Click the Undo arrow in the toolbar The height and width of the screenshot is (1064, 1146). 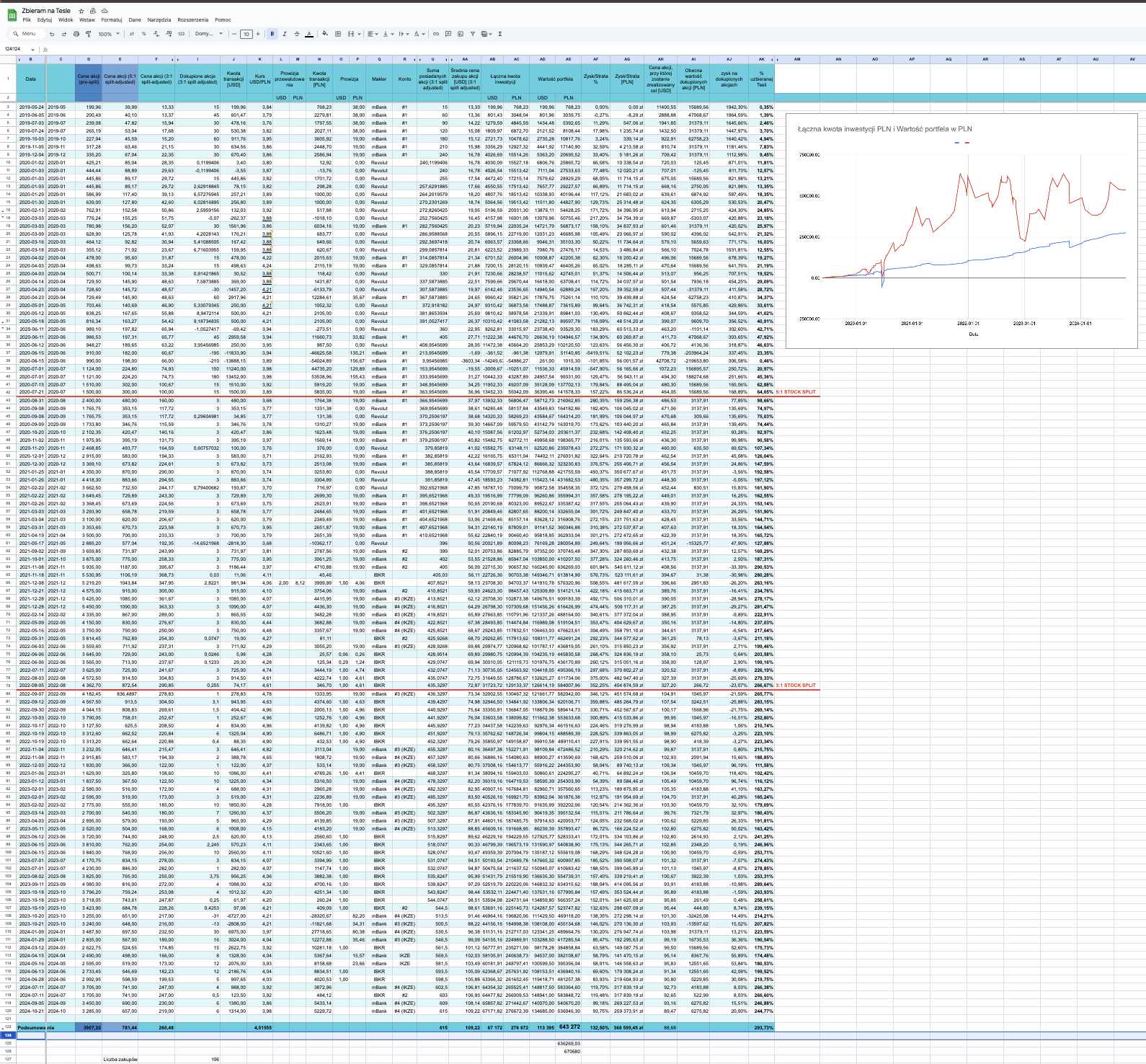(x=52, y=34)
